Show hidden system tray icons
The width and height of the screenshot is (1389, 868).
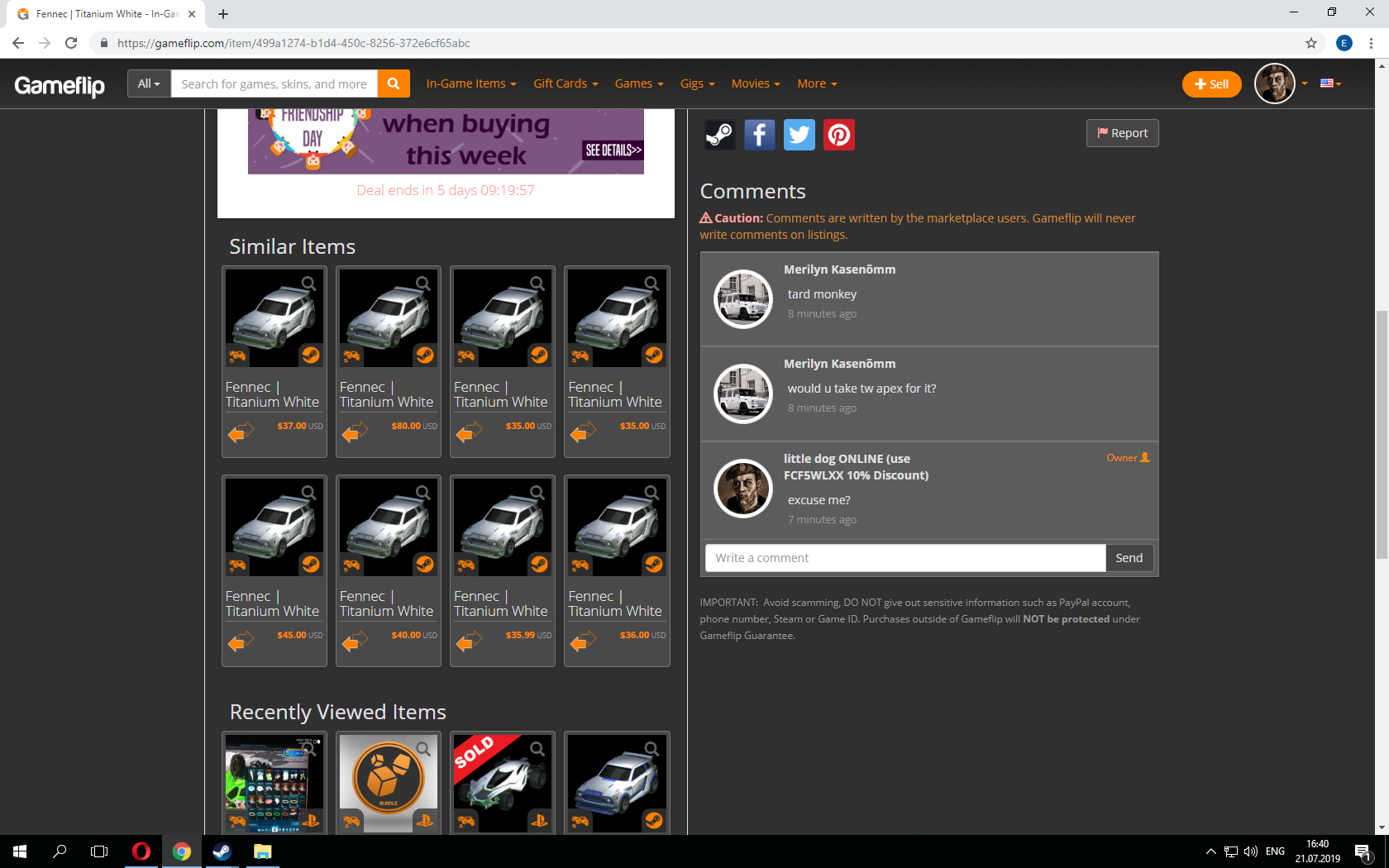1210,851
